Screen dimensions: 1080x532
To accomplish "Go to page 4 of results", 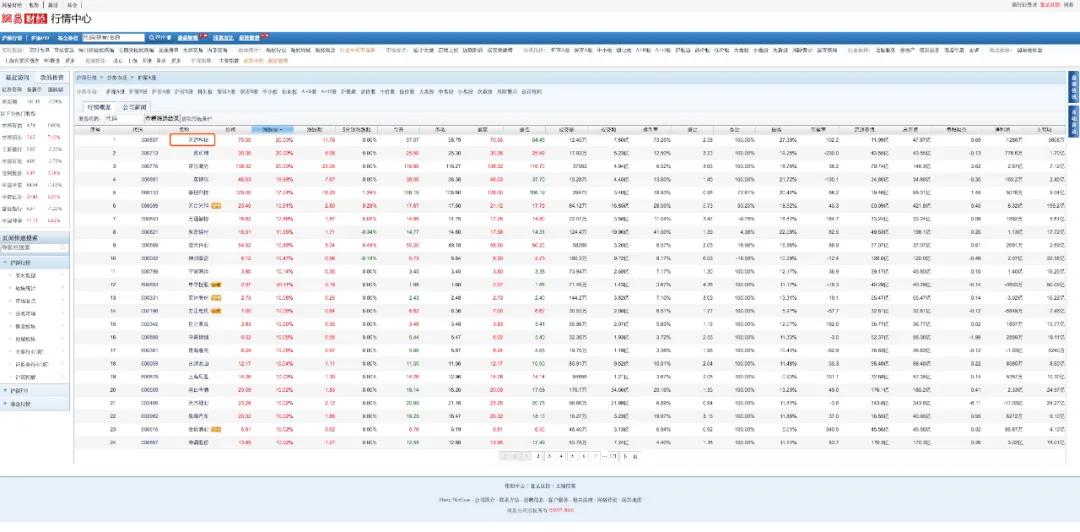I will click(x=561, y=456).
